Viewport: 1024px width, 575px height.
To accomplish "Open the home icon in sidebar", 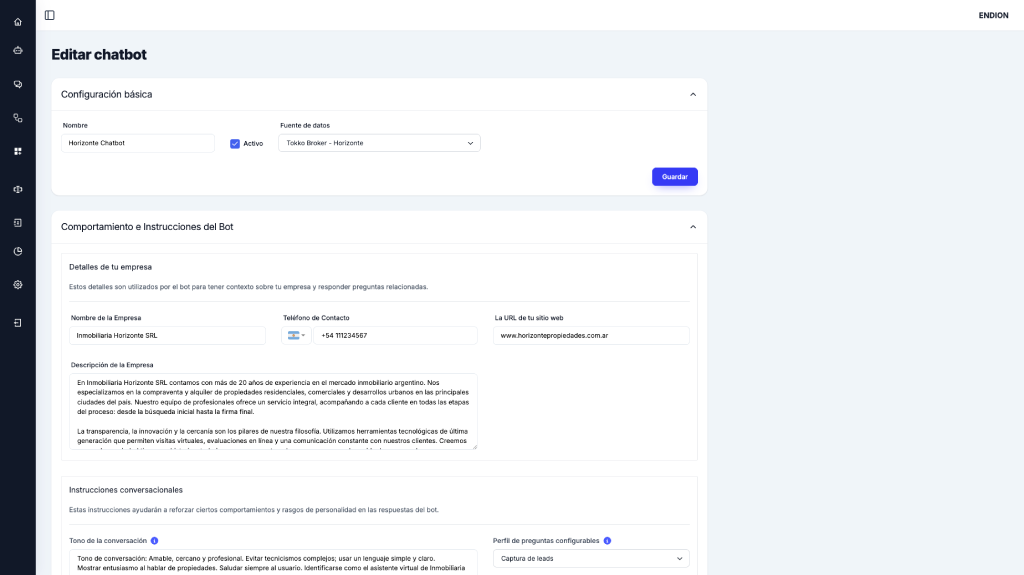I will pos(18,22).
